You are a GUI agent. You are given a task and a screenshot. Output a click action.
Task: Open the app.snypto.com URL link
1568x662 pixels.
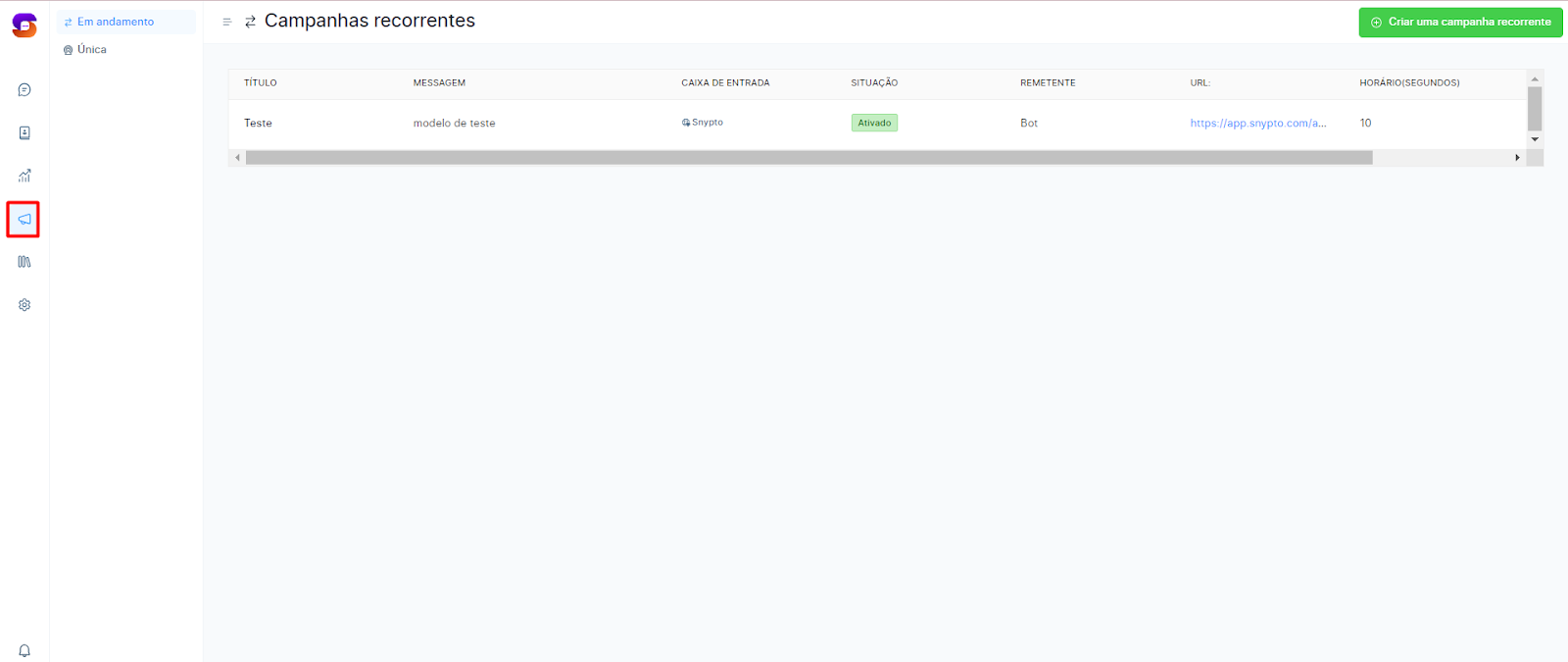tap(1258, 123)
